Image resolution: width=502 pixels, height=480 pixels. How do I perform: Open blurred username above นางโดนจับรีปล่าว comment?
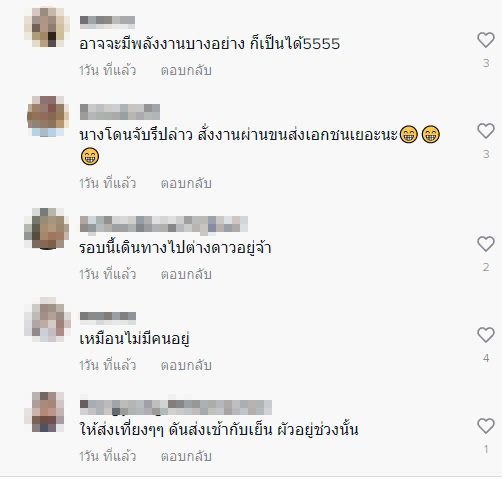click(x=120, y=112)
